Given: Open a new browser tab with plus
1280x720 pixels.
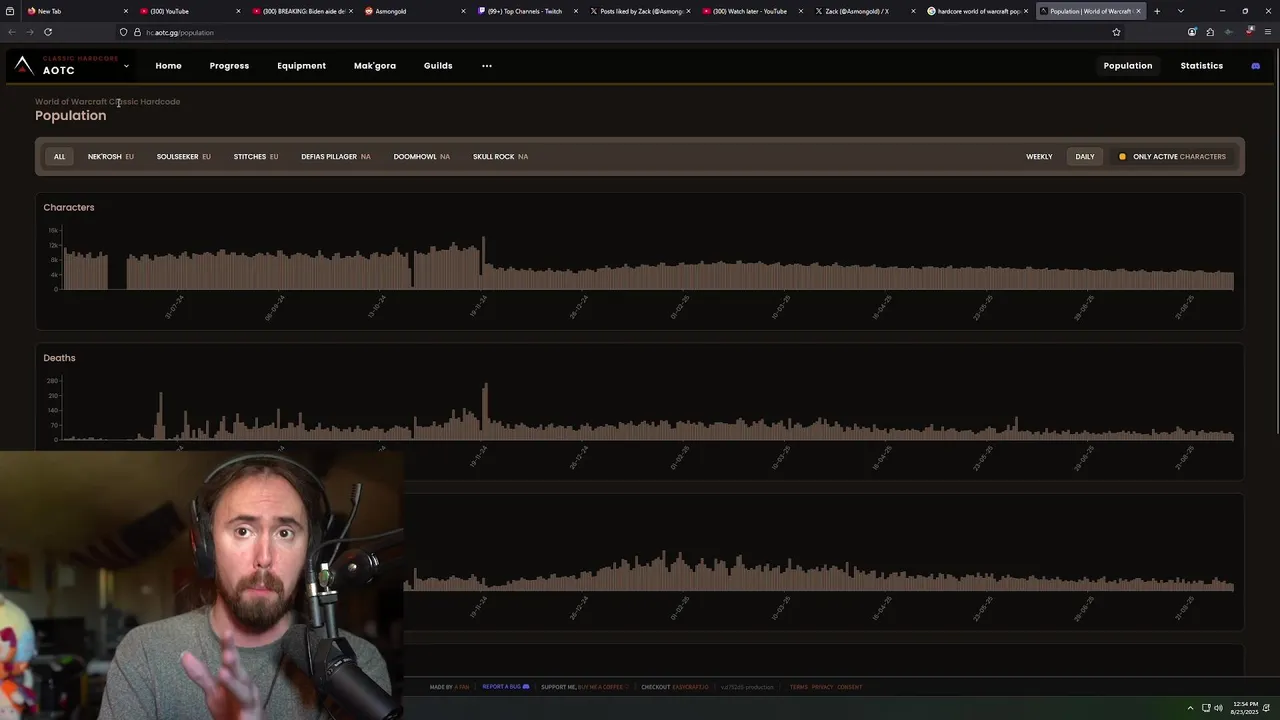Looking at the screenshot, I should click(x=1157, y=11).
